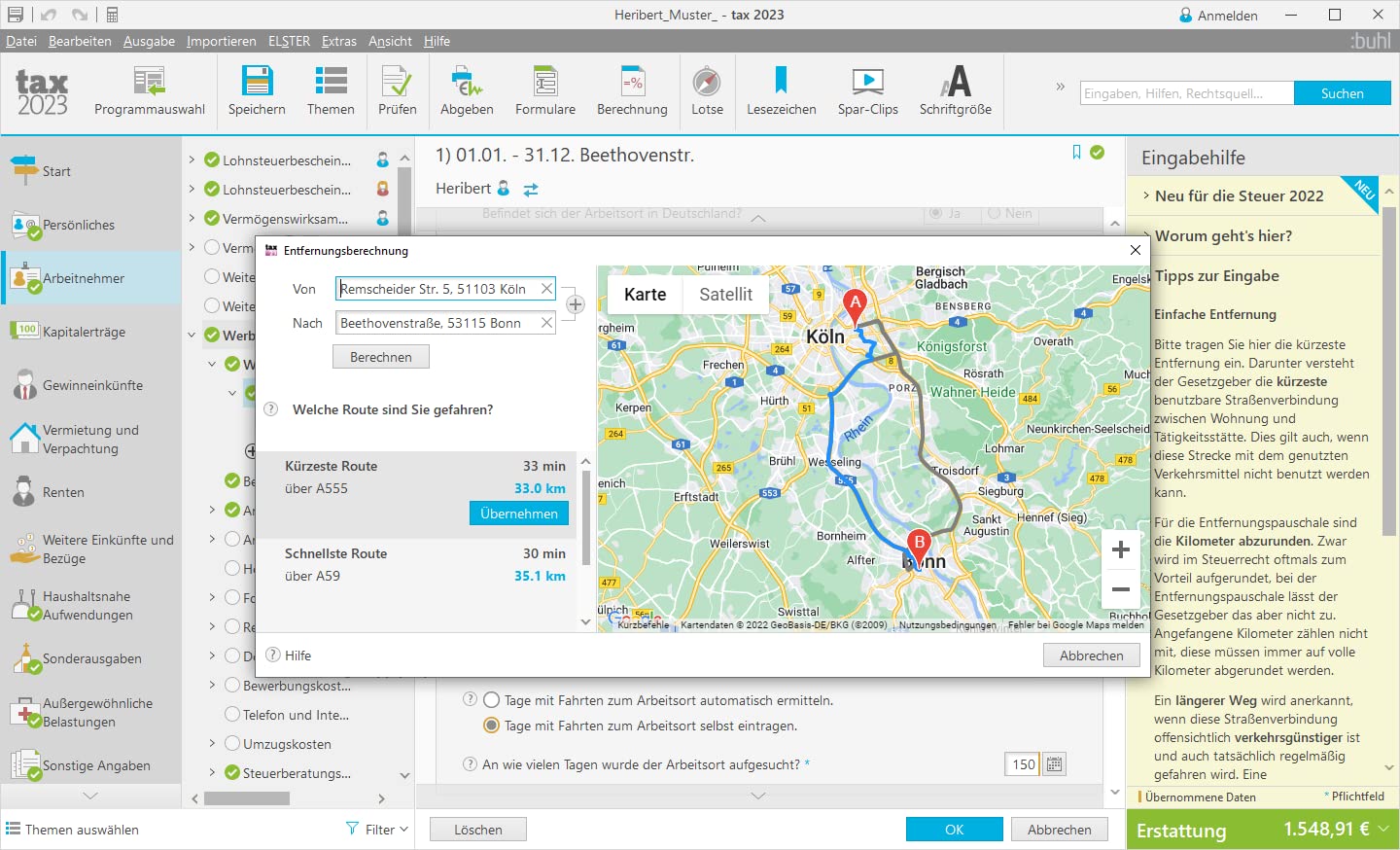Open the Bearbeiten menu
This screenshot has height=850, width=1400.
[80, 41]
